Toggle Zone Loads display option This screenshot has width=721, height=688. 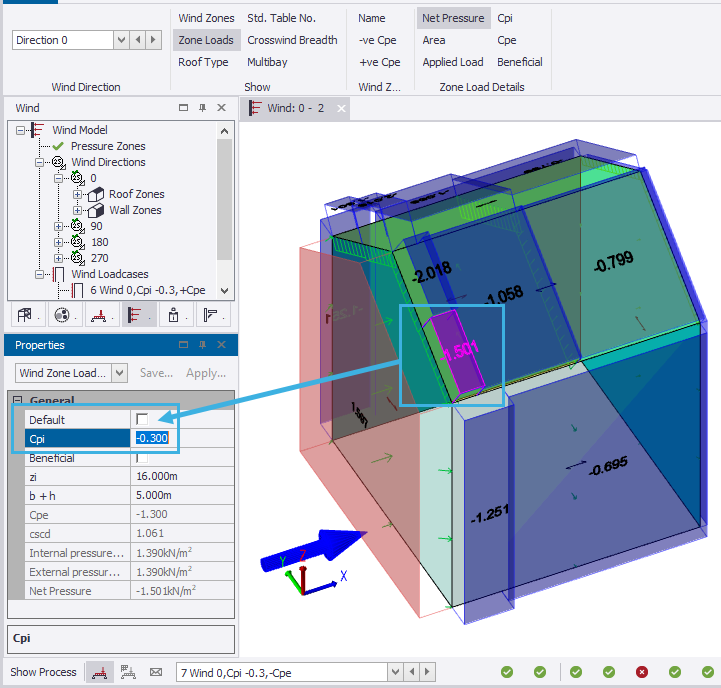205,40
